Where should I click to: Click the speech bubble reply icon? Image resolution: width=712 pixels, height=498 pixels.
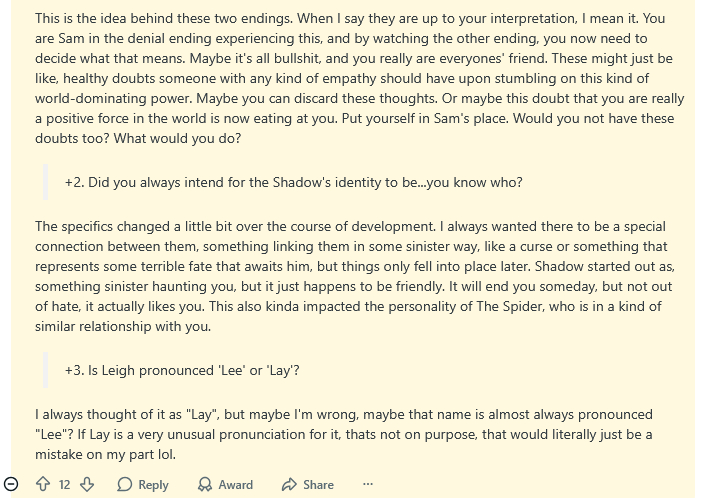125,485
